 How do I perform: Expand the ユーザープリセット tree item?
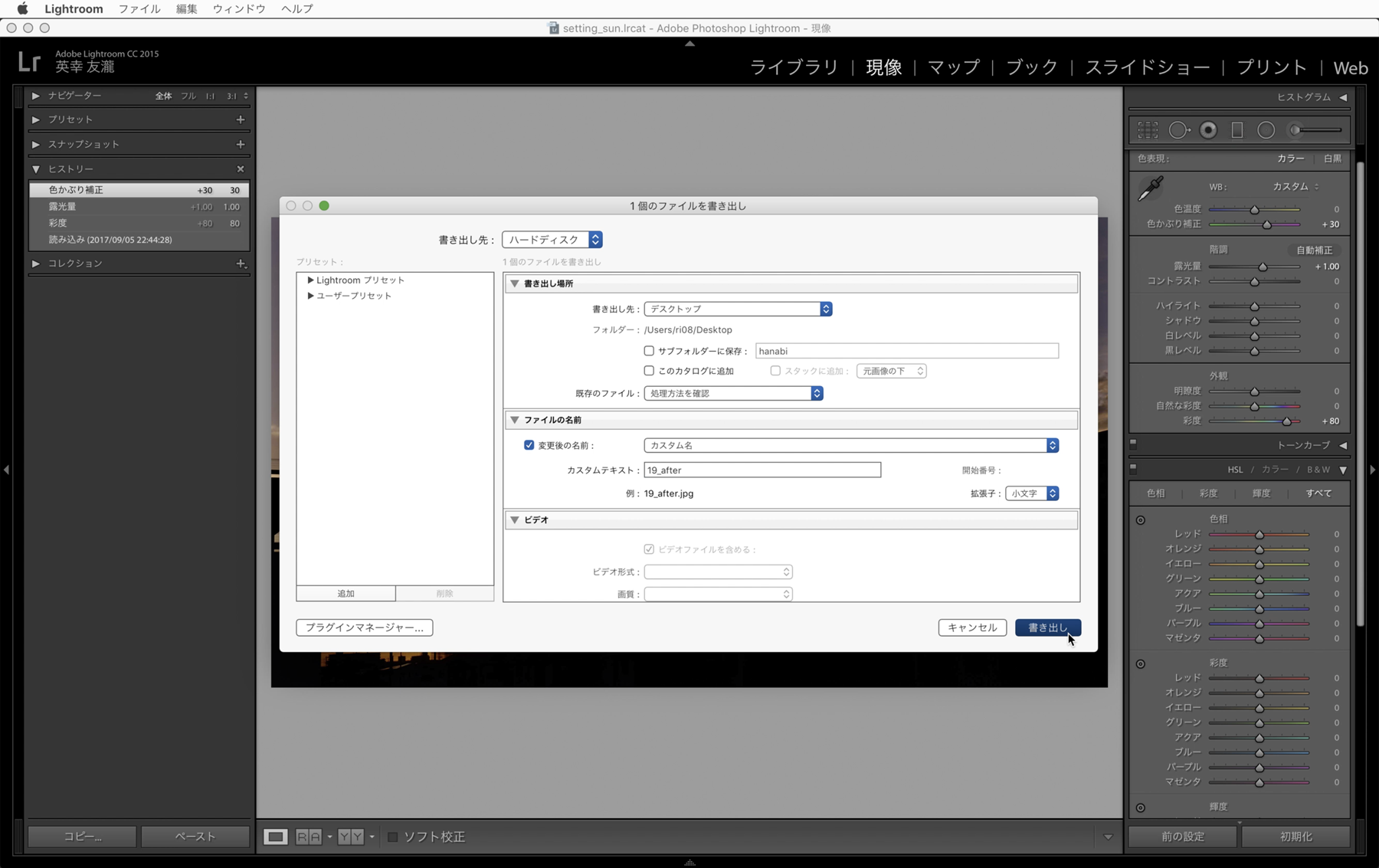coord(310,296)
